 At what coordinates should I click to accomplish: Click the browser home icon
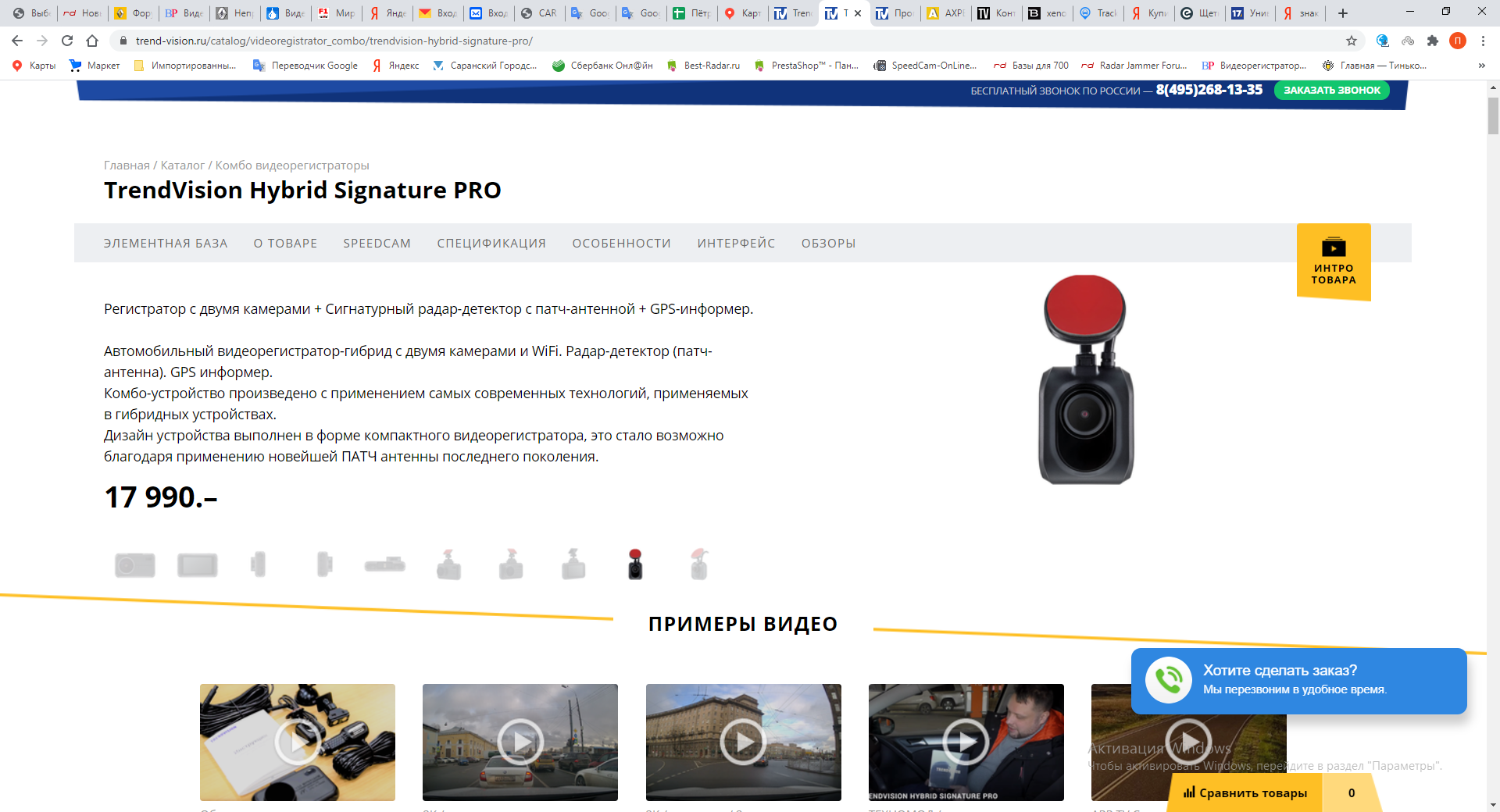[x=92, y=41]
